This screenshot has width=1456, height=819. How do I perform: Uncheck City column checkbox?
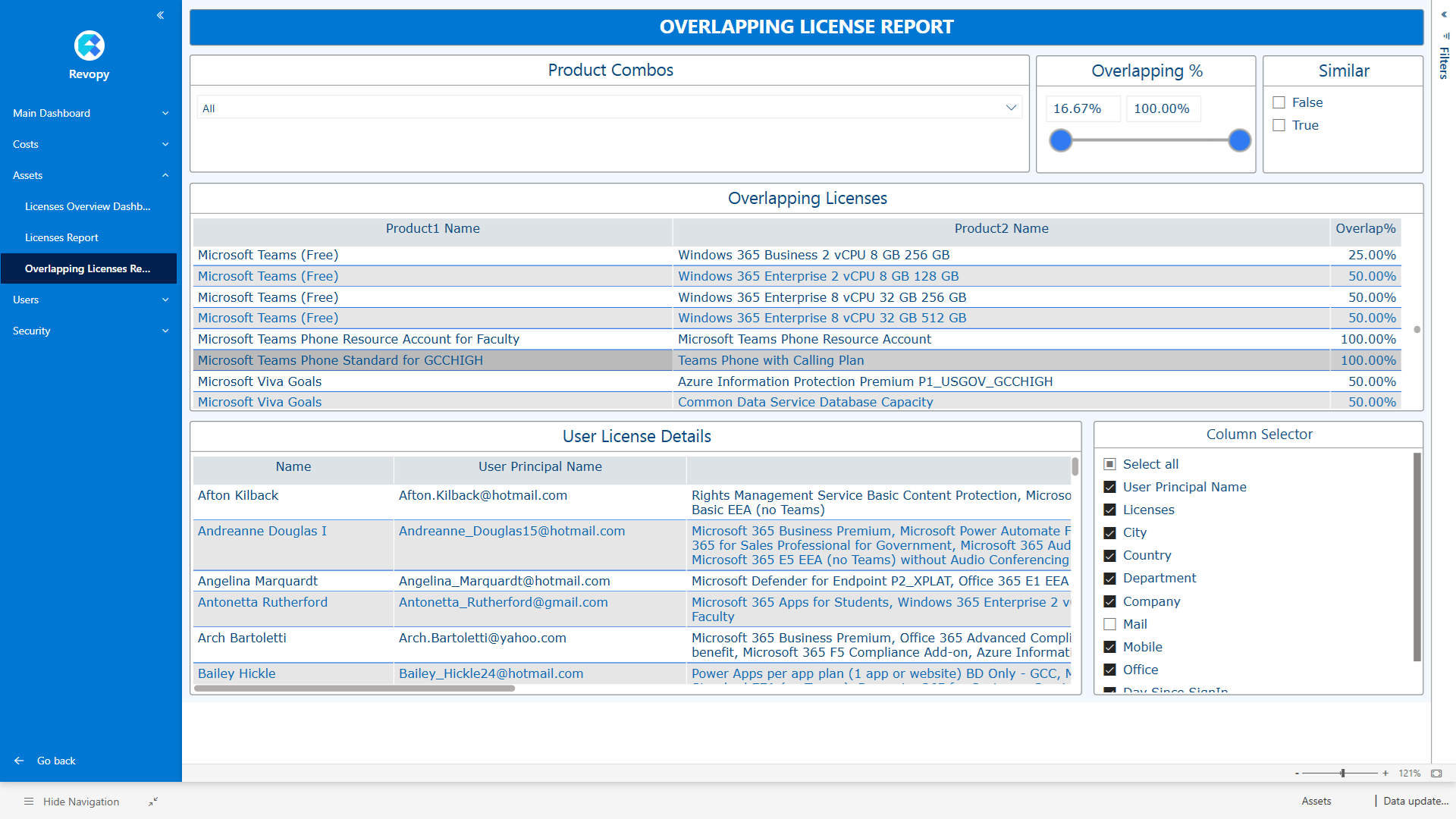coord(1110,532)
